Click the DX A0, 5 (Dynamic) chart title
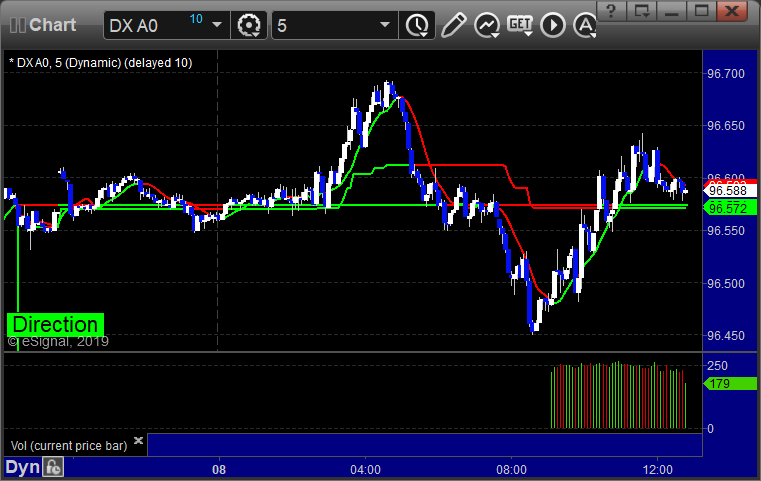Image resolution: width=761 pixels, height=481 pixels. [101, 63]
